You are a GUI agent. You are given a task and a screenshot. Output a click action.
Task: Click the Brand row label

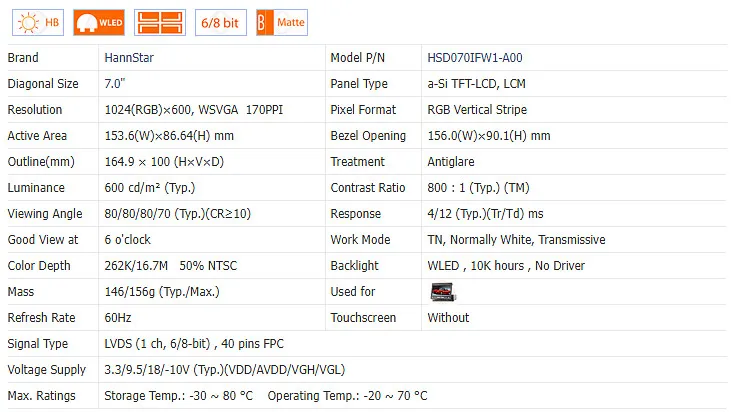coord(23,58)
